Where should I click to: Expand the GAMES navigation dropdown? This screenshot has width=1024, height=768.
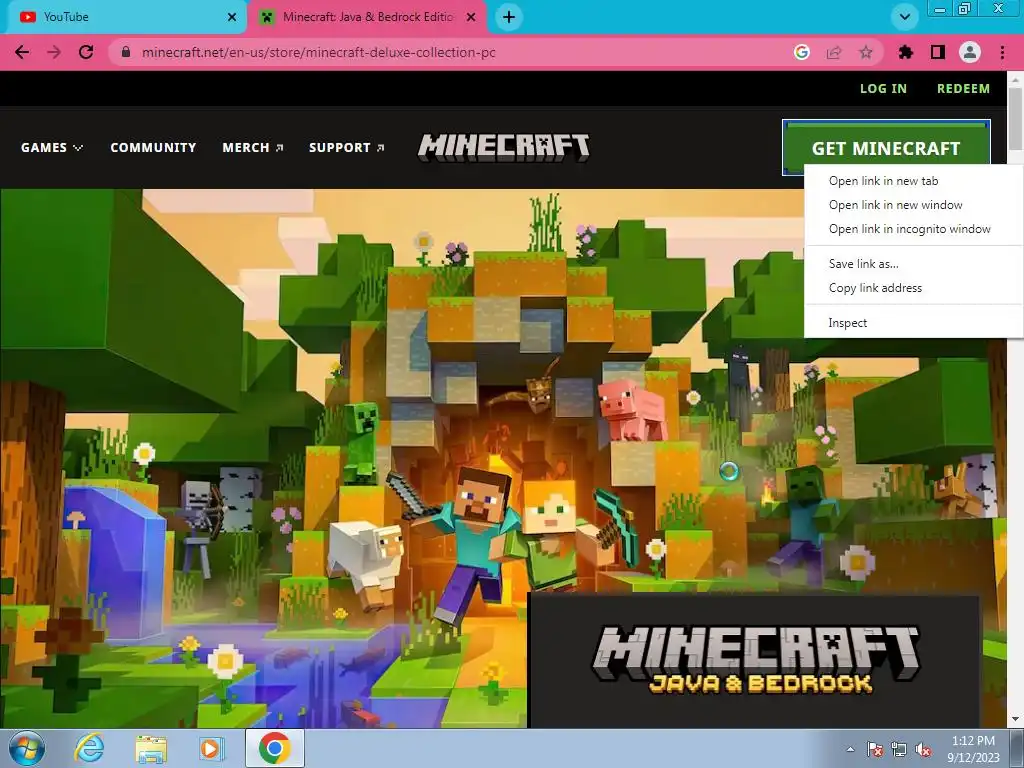[52, 148]
